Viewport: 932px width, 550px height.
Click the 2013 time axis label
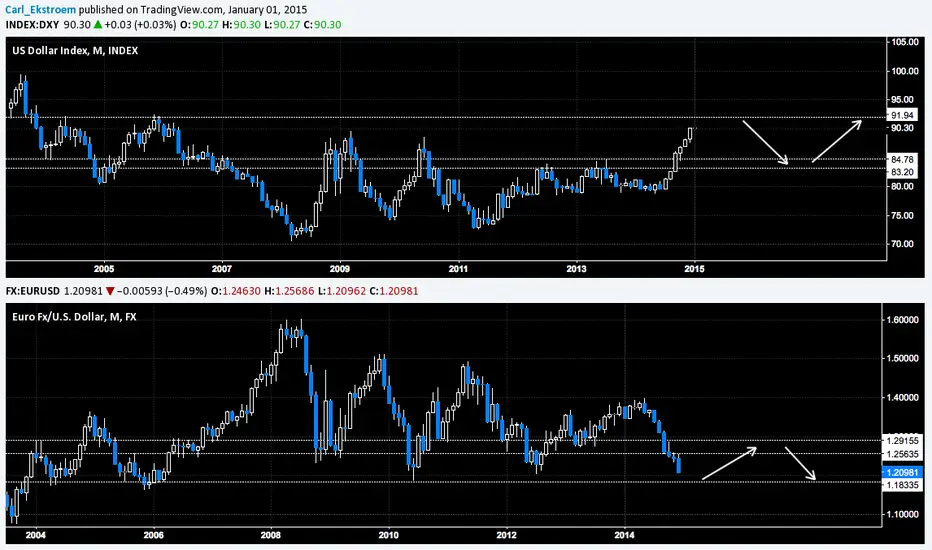(x=576, y=269)
